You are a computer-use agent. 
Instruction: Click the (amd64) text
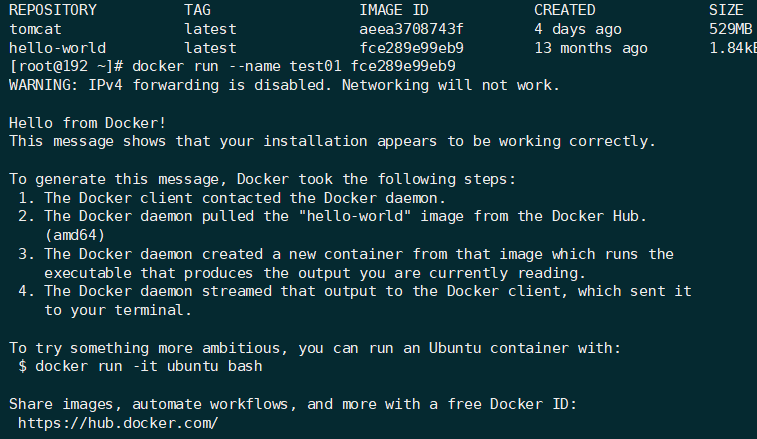point(75,235)
